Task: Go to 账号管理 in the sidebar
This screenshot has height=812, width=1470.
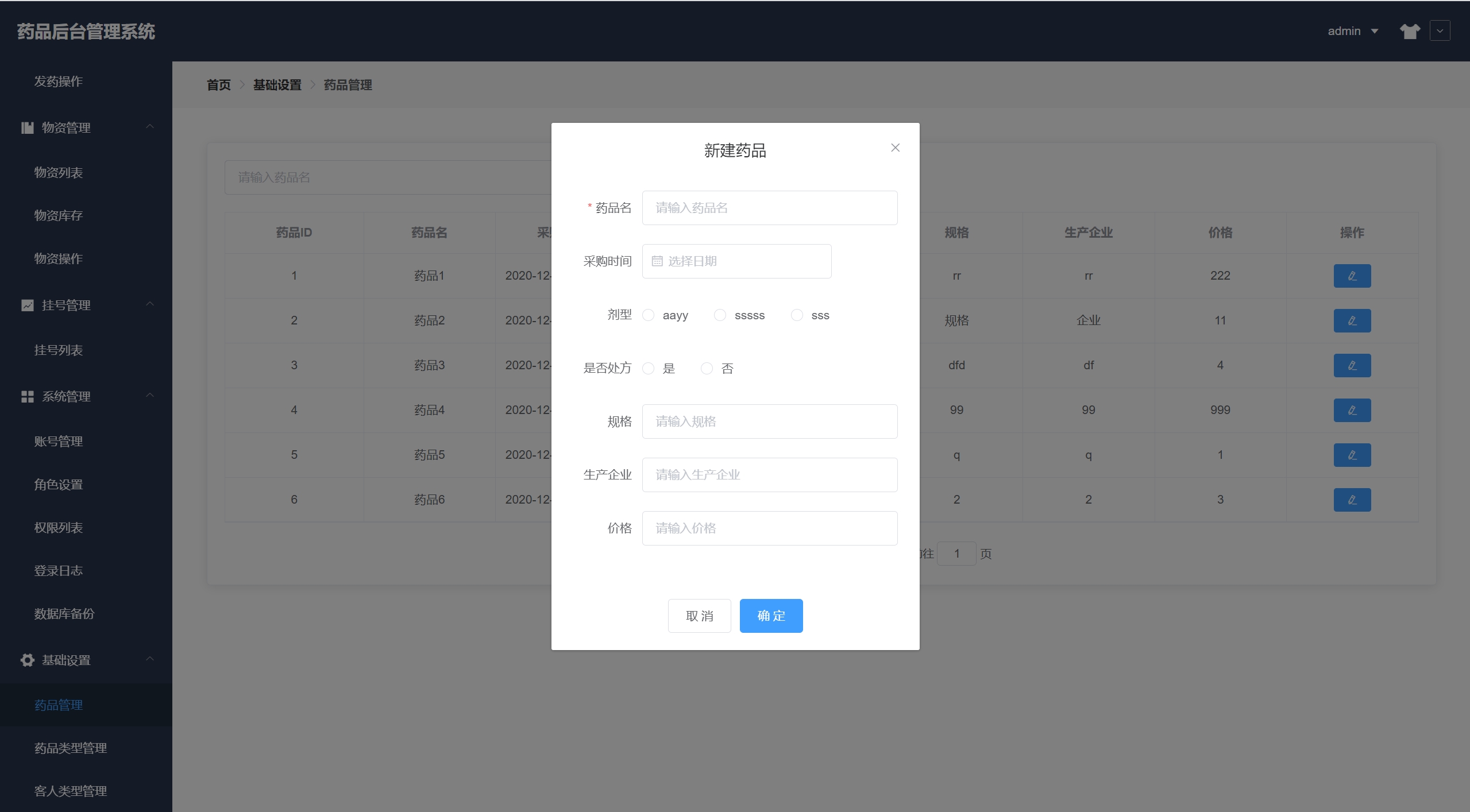Action: click(59, 441)
